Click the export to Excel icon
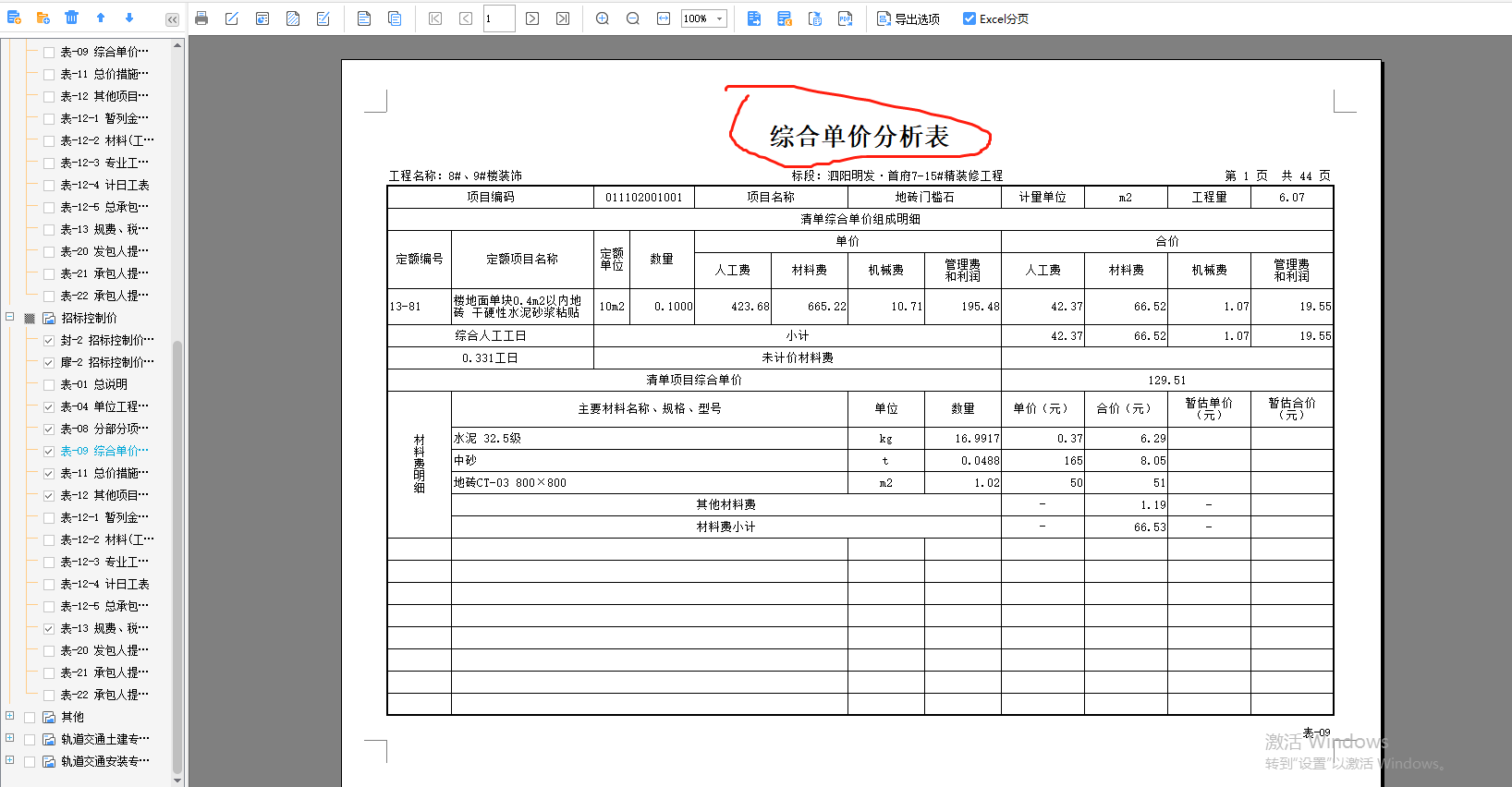The height and width of the screenshot is (787, 1512). [785, 18]
